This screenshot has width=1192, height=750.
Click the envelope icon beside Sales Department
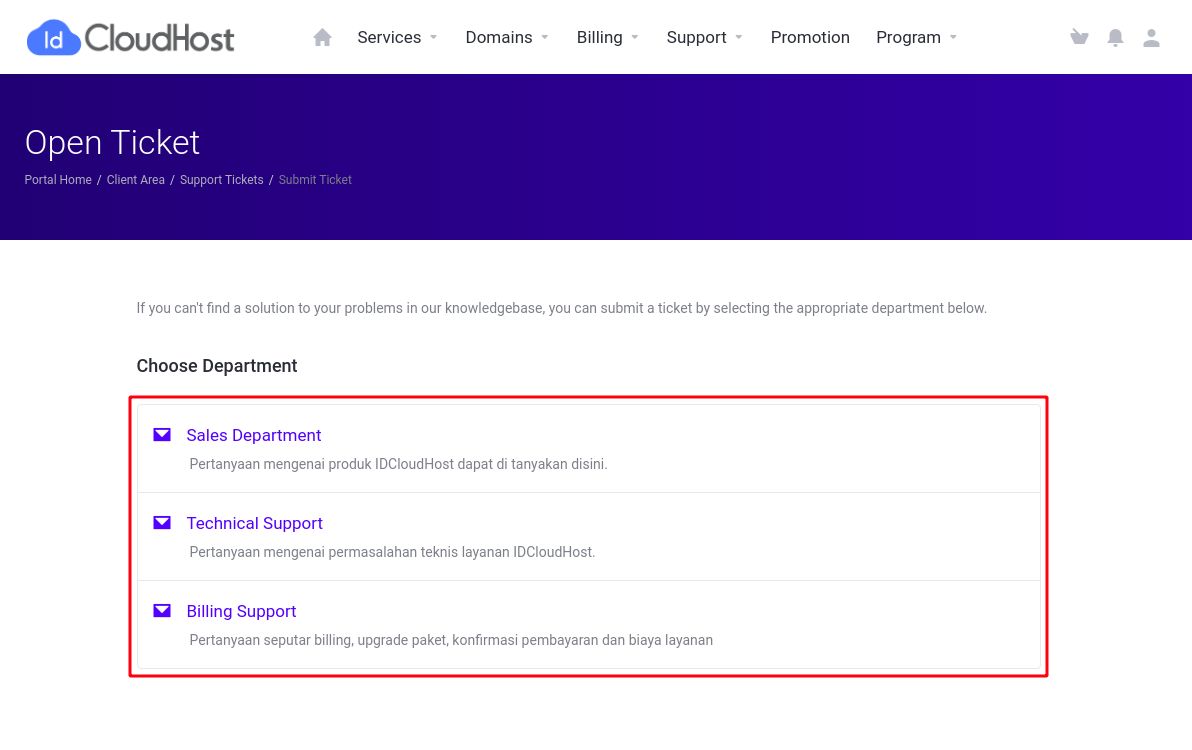(161, 434)
